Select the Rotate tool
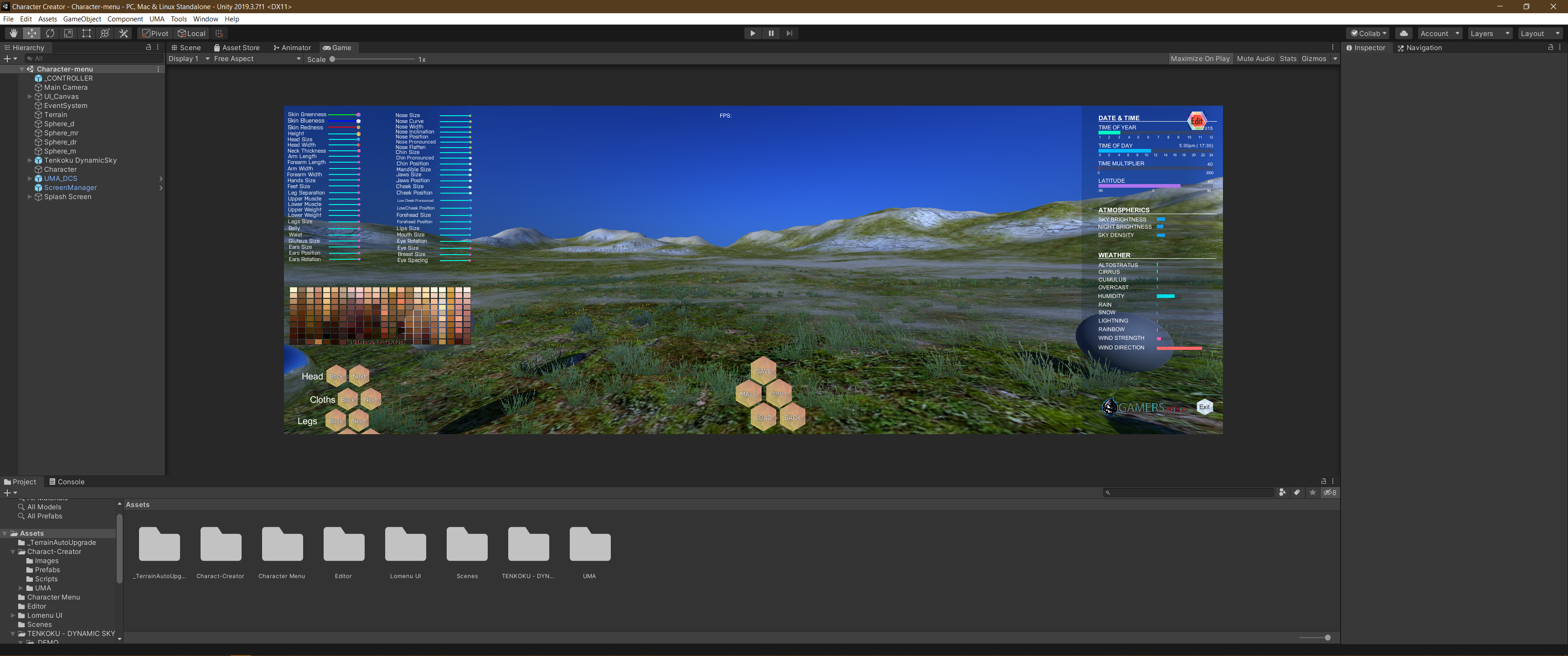 (50, 33)
